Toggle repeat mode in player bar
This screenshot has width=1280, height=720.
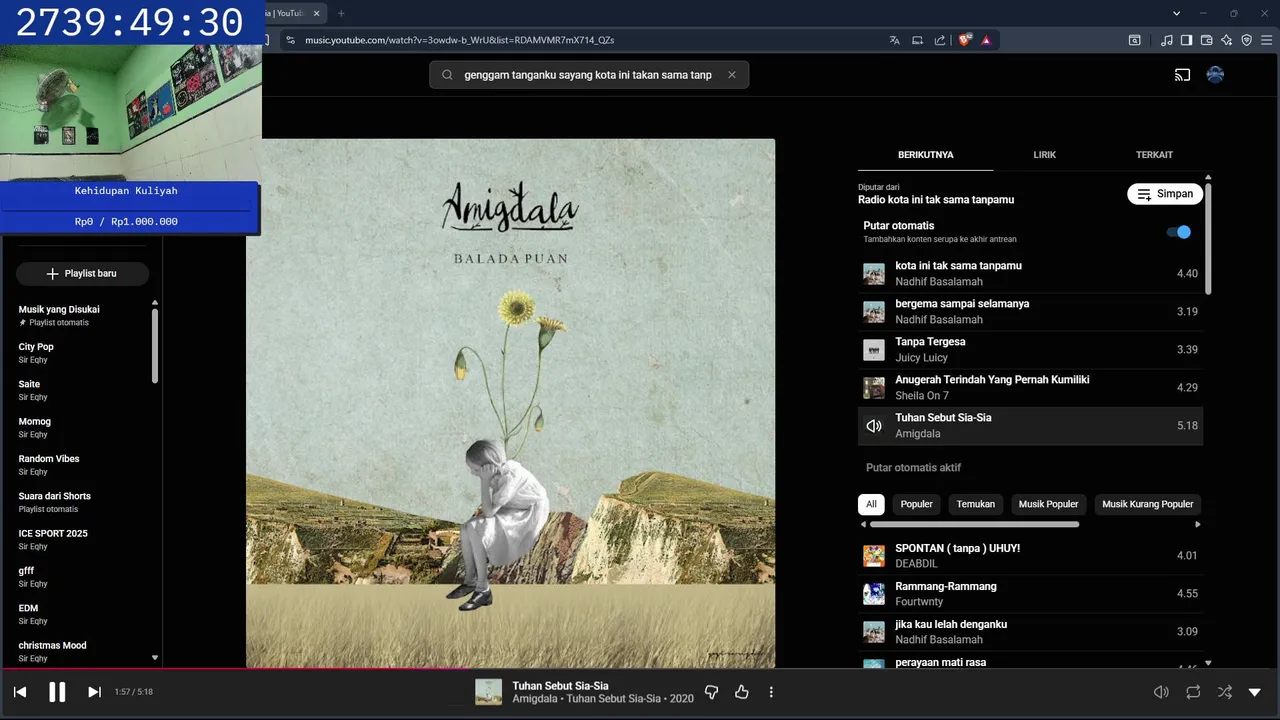point(1193,692)
